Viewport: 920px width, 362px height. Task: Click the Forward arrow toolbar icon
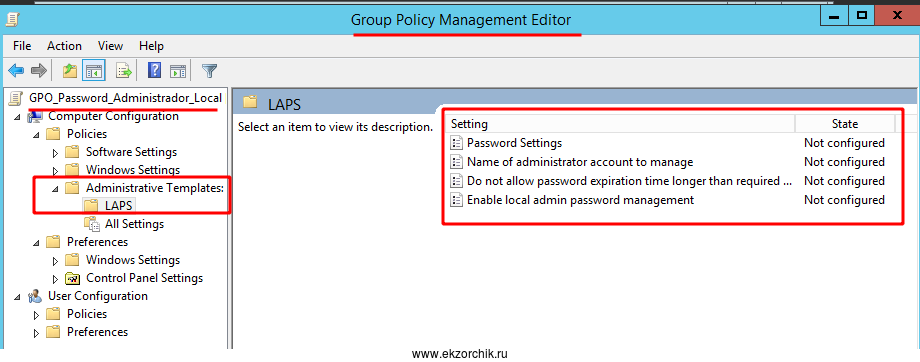pyautogui.click(x=39, y=71)
